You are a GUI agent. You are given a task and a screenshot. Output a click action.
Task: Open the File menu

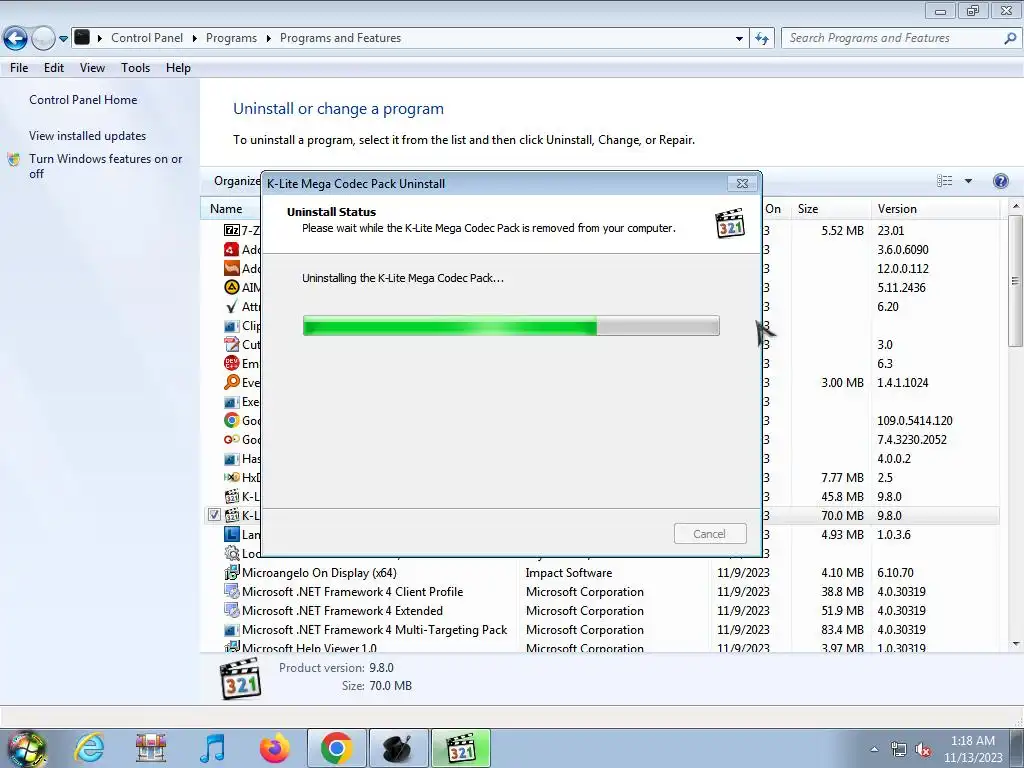pyautogui.click(x=19, y=68)
